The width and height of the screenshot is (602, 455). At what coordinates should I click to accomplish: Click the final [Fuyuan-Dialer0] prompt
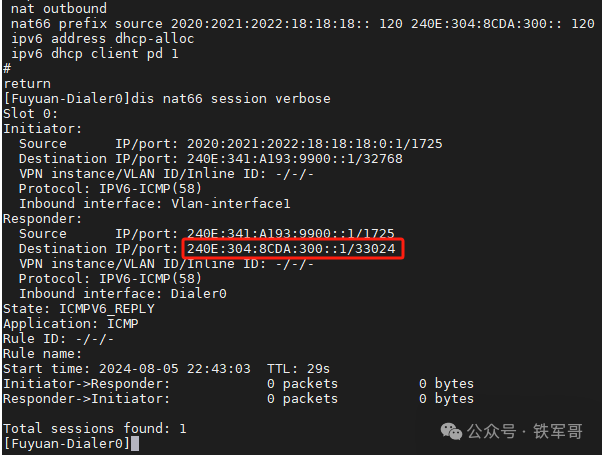point(67,443)
